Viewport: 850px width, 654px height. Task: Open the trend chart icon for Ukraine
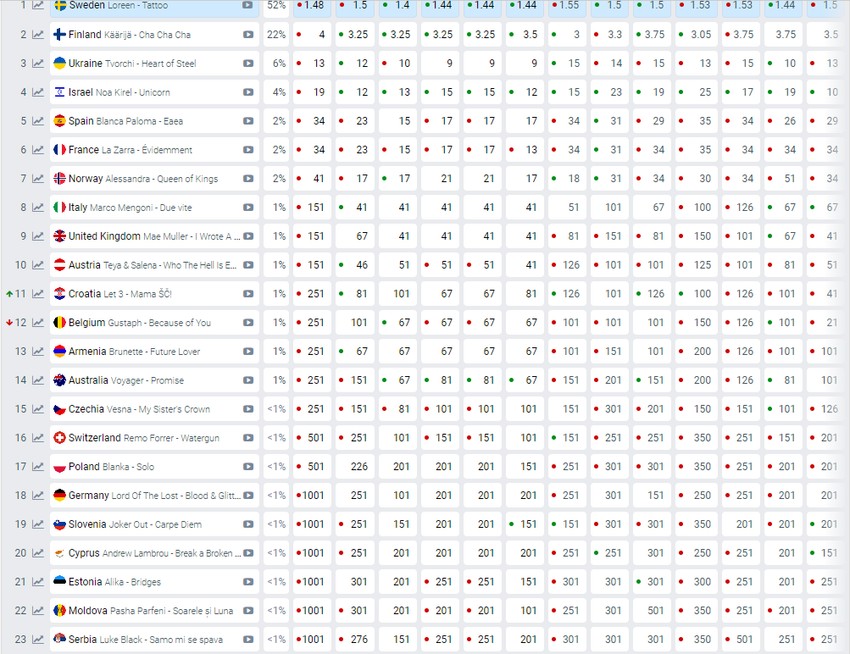38,63
